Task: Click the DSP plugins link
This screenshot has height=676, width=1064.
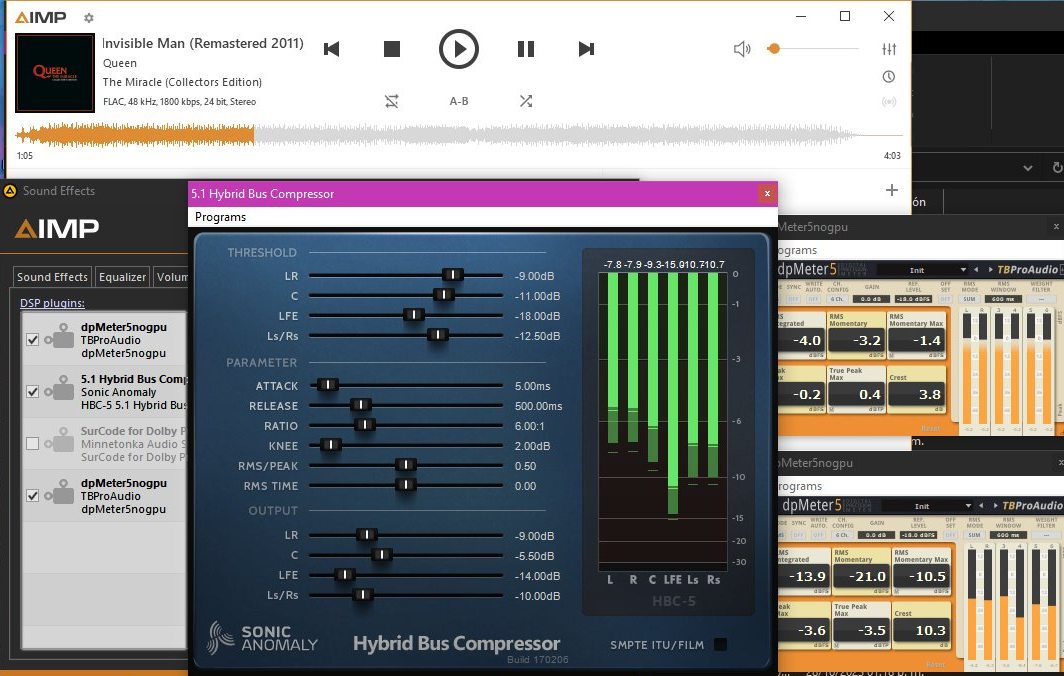Action: pyautogui.click(x=52, y=303)
